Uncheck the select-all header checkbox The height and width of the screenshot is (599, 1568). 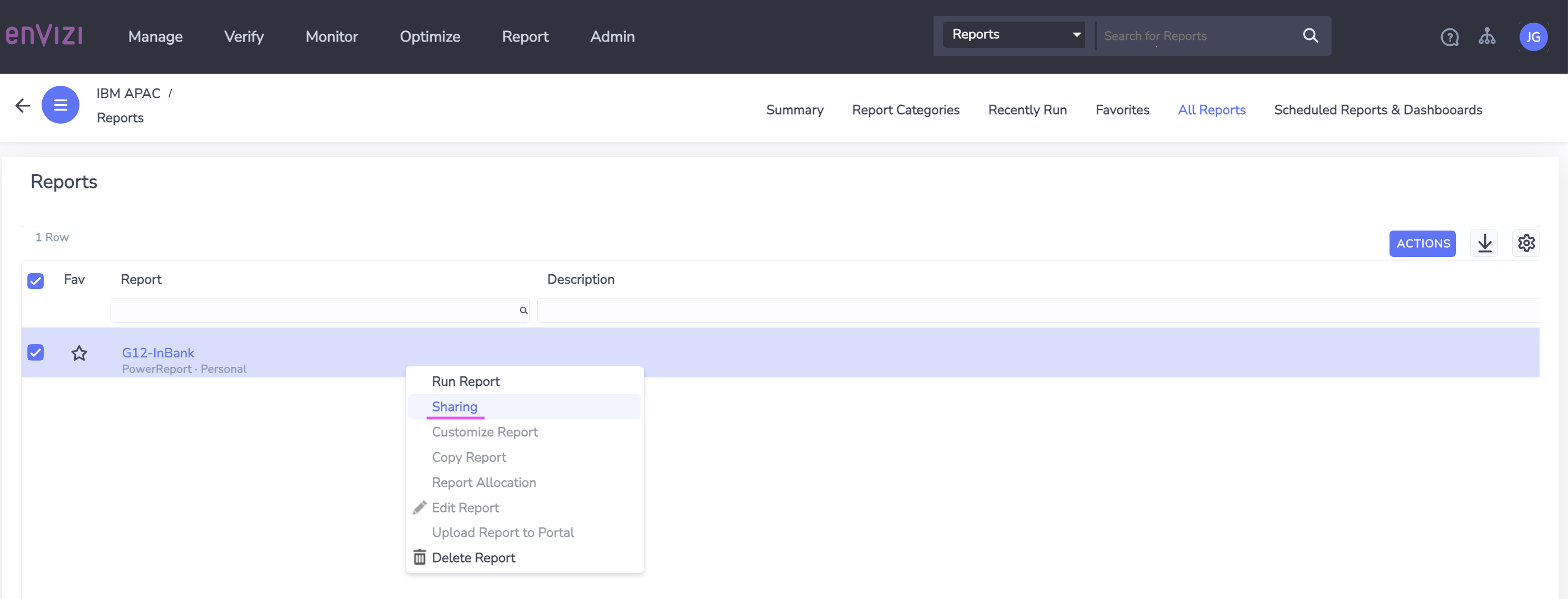[x=35, y=281]
